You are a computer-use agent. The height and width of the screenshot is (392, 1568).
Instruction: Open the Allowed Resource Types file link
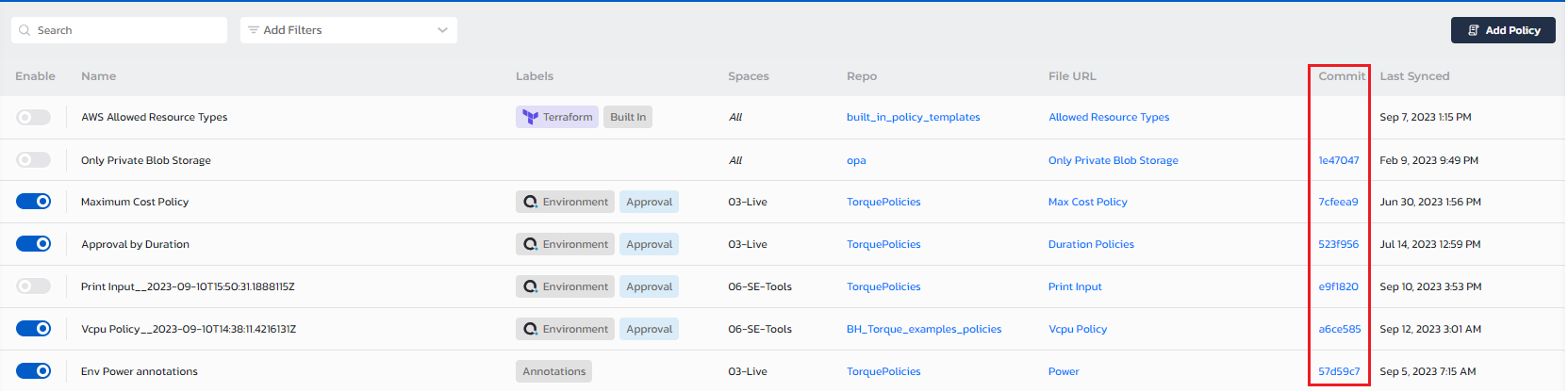[x=1109, y=117]
